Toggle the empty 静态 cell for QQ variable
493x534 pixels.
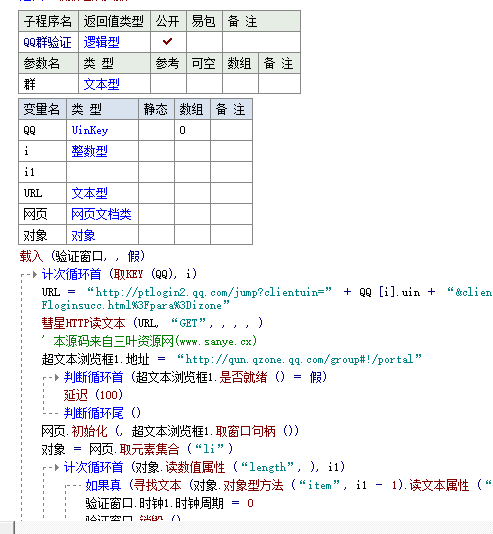coord(156,130)
